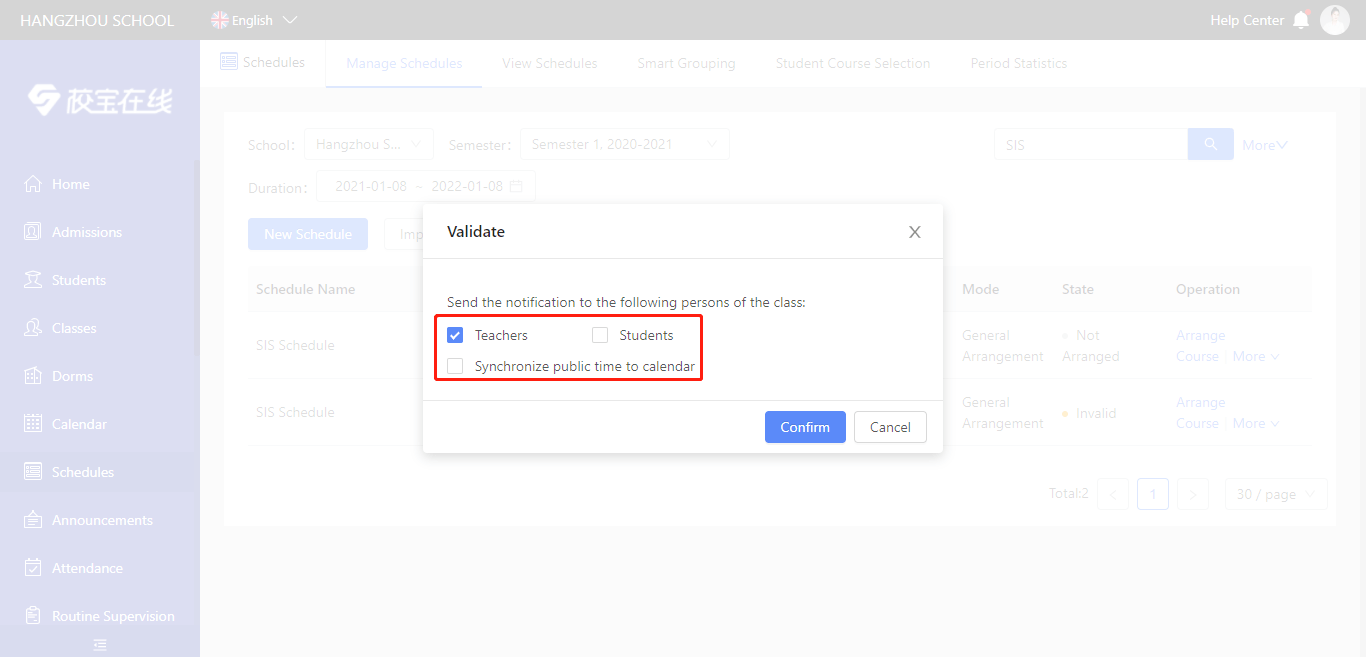Screen dimensions: 1366x657
Task: Click the SIS search input field
Action: tap(1091, 144)
